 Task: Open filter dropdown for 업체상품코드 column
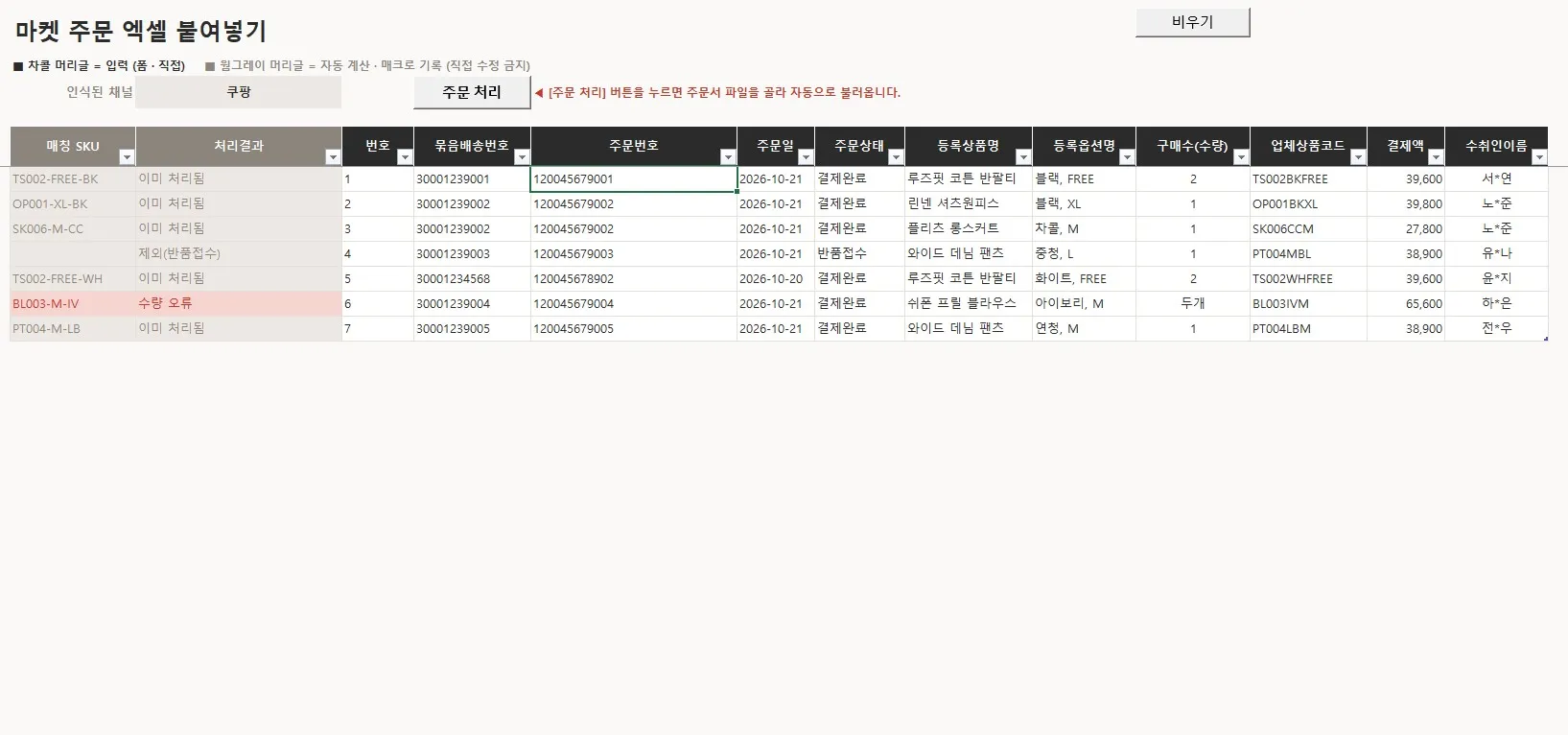(1358, 157)
